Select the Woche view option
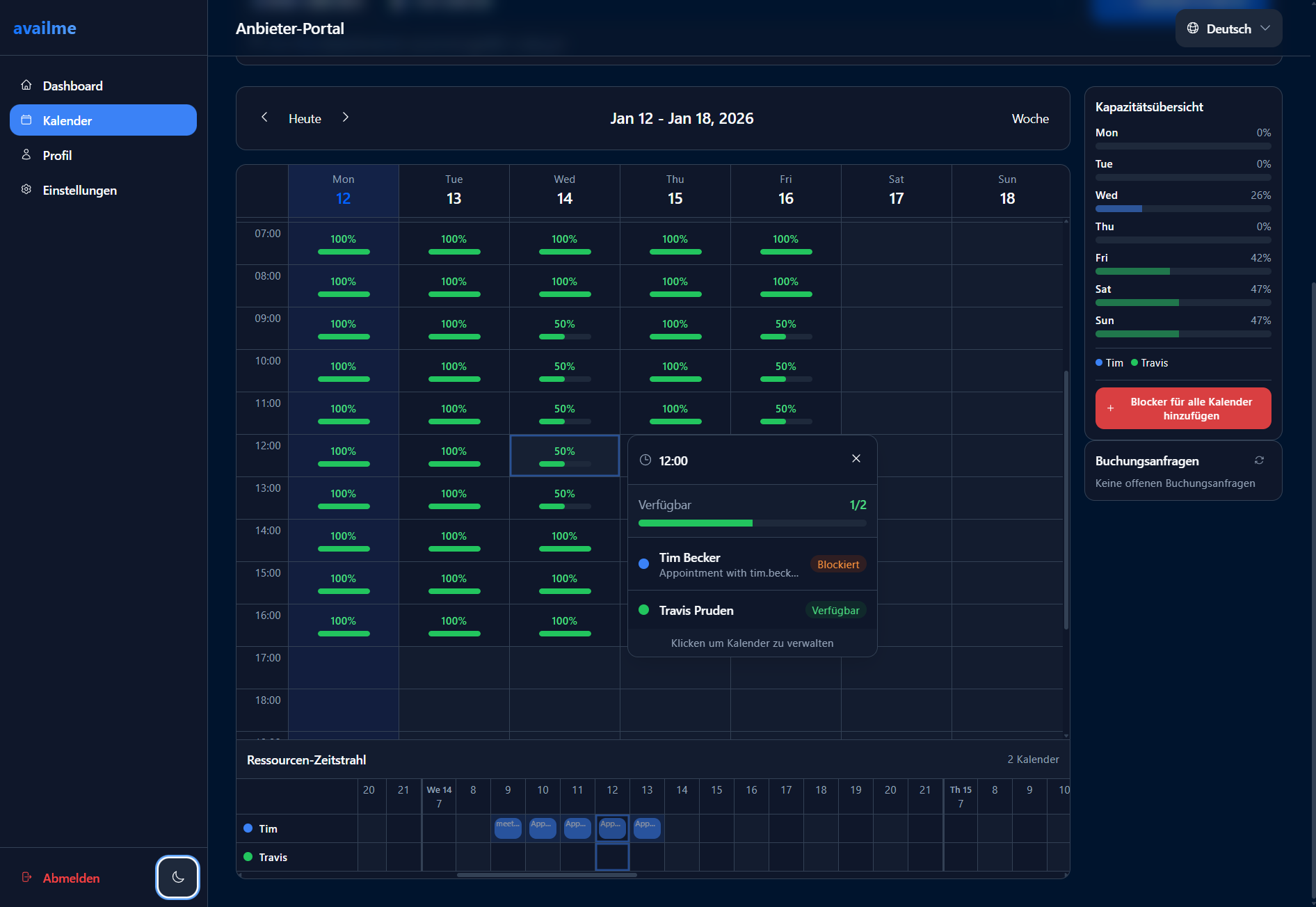1316x907 pixels. pos(1030,118)
